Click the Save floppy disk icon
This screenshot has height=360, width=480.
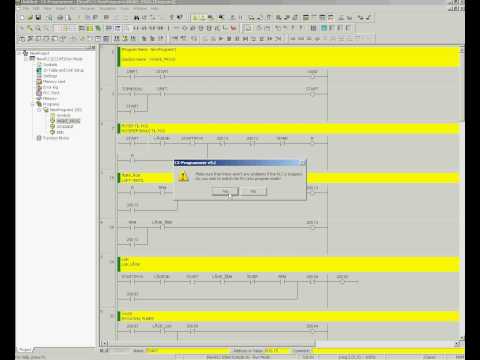[x=38, y=17]
